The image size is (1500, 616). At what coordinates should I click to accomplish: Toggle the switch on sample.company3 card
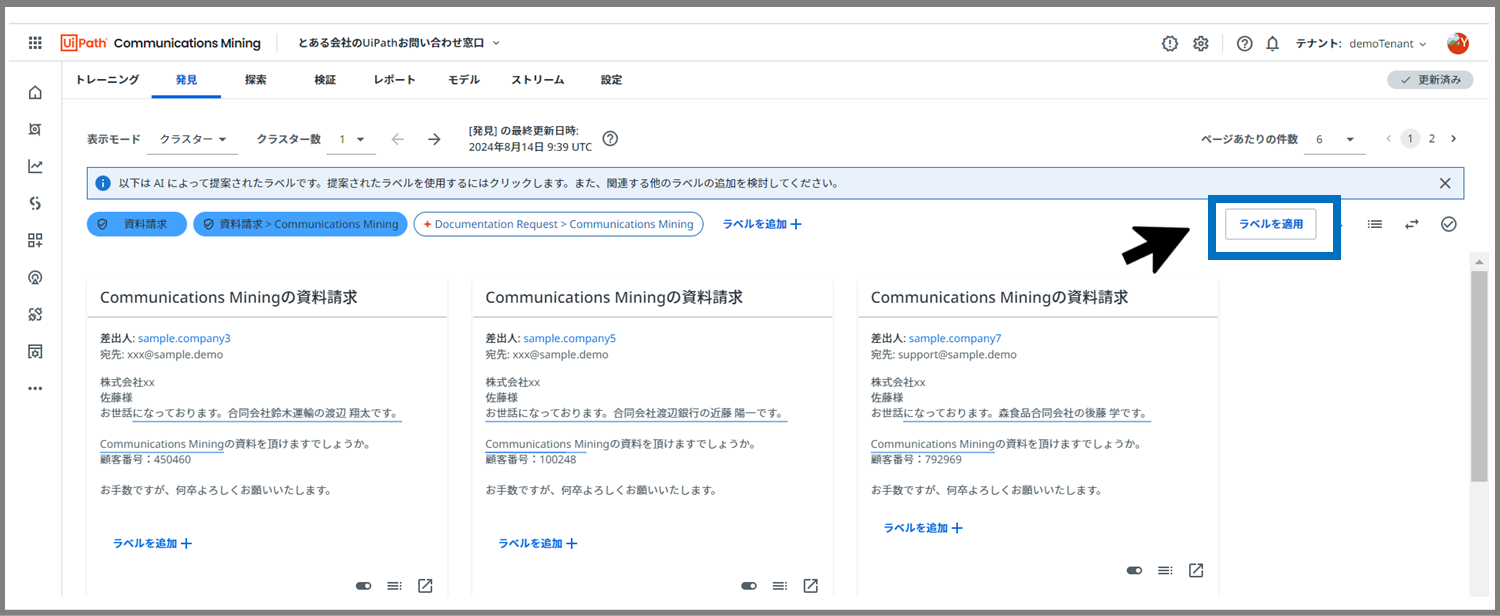363,586
